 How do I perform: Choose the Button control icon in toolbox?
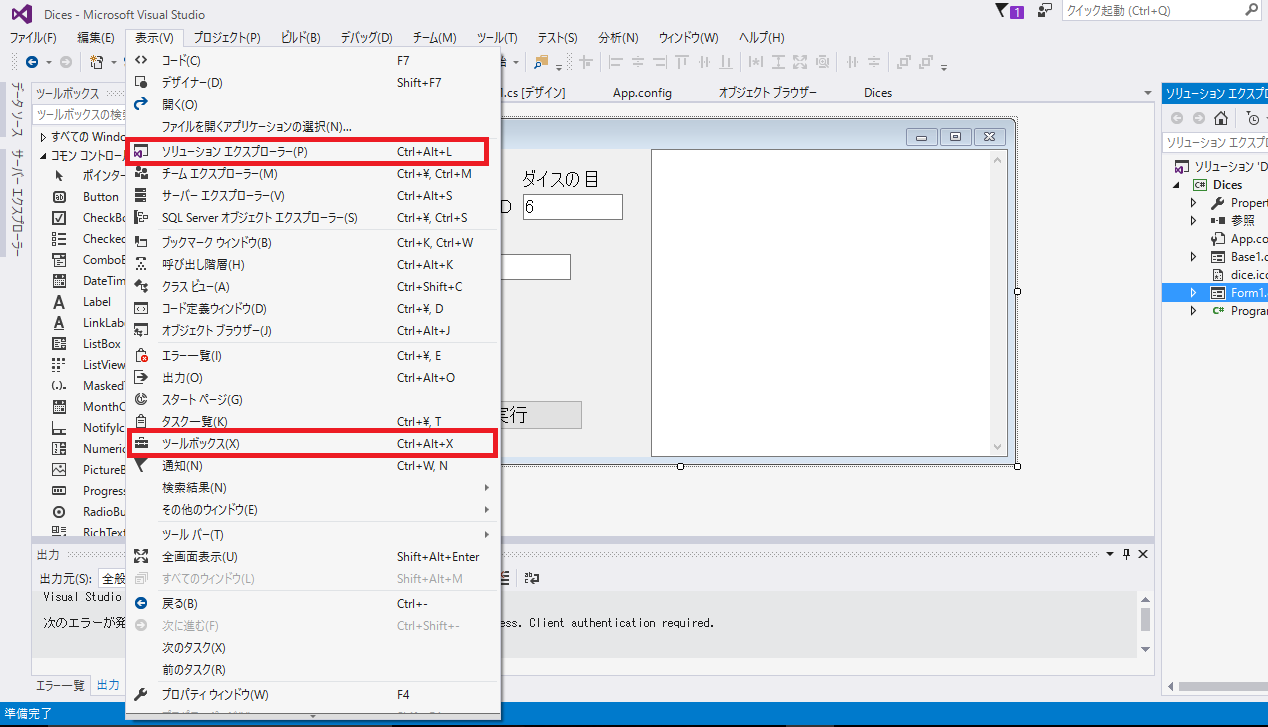[60, 197]
